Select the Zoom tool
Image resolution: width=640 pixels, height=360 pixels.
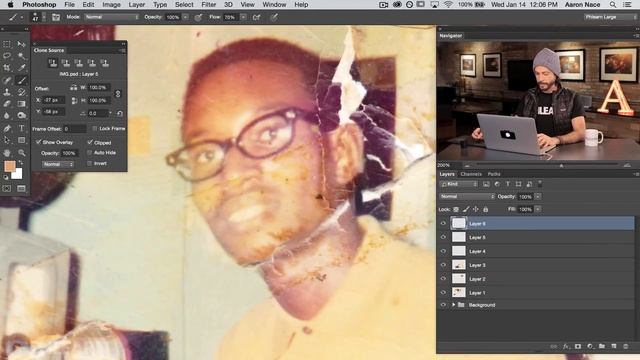click(21, 153)
